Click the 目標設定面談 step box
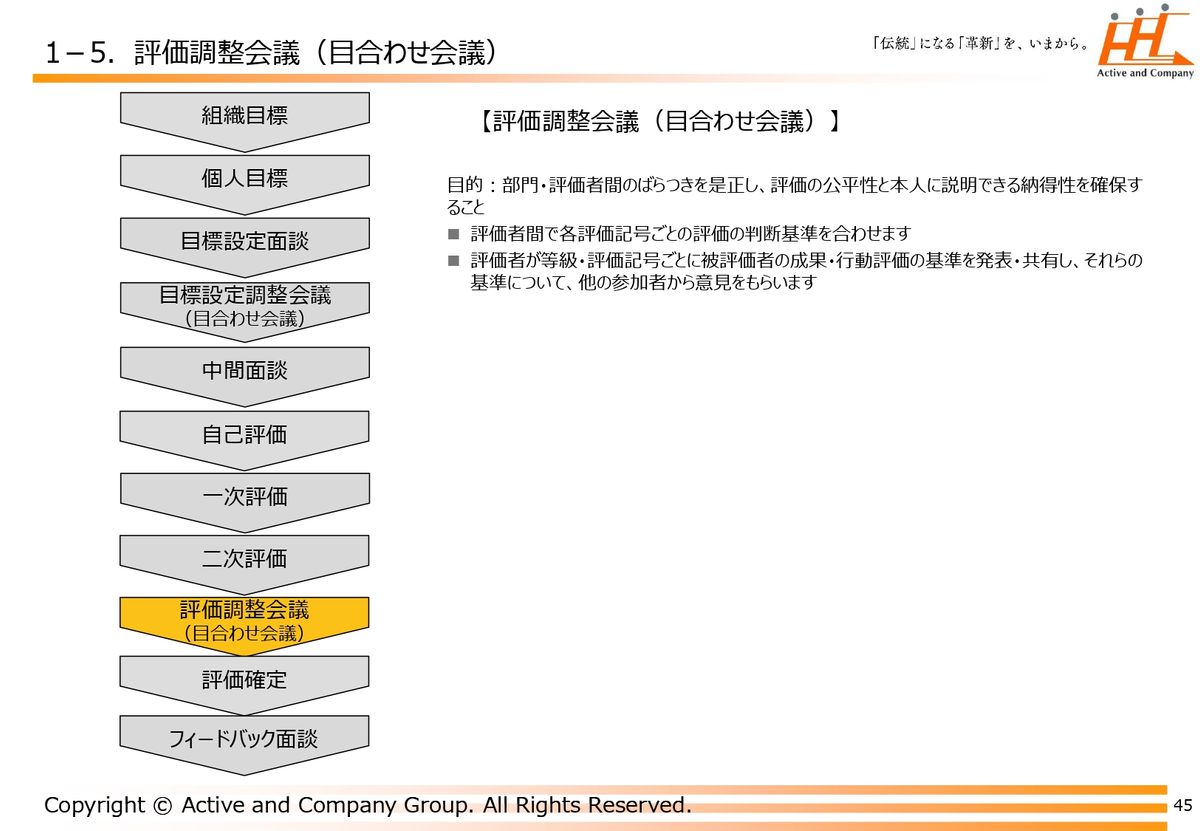 coord(245,241)
